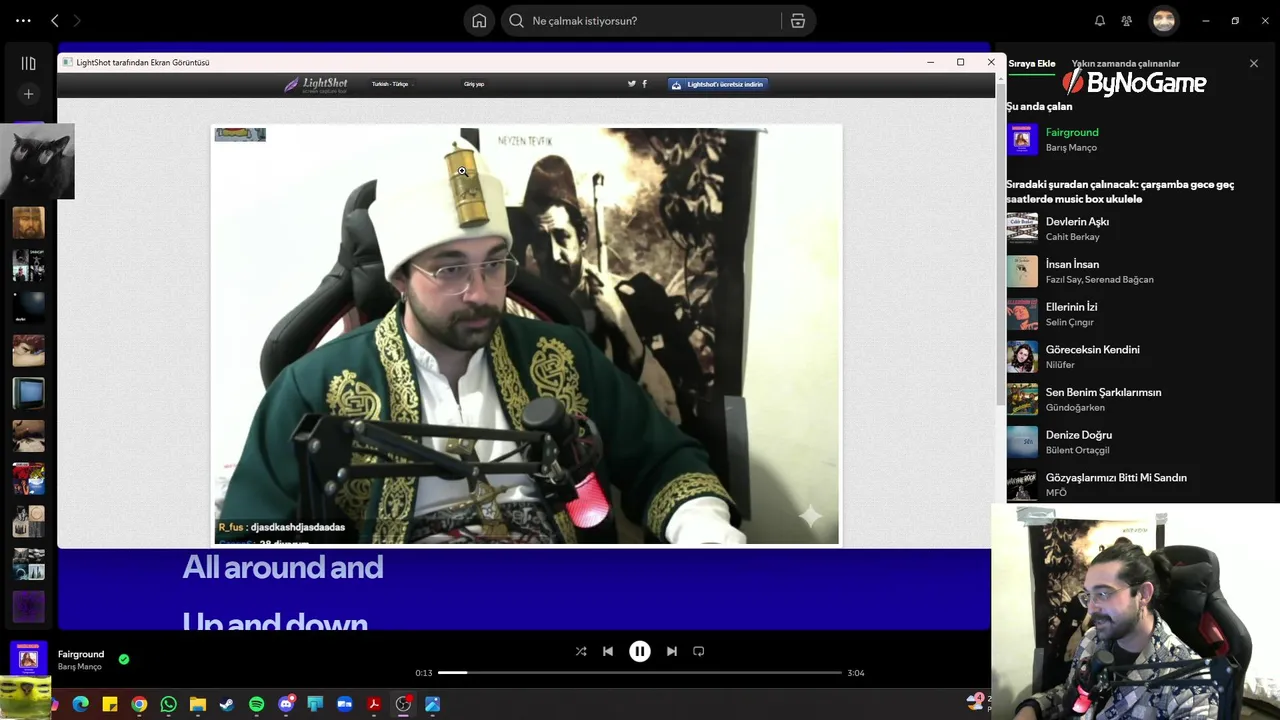Click the streamer screenshot image in LightShot window
Viewport: 1280px width, 720px height.
click(x=526, y=335)
